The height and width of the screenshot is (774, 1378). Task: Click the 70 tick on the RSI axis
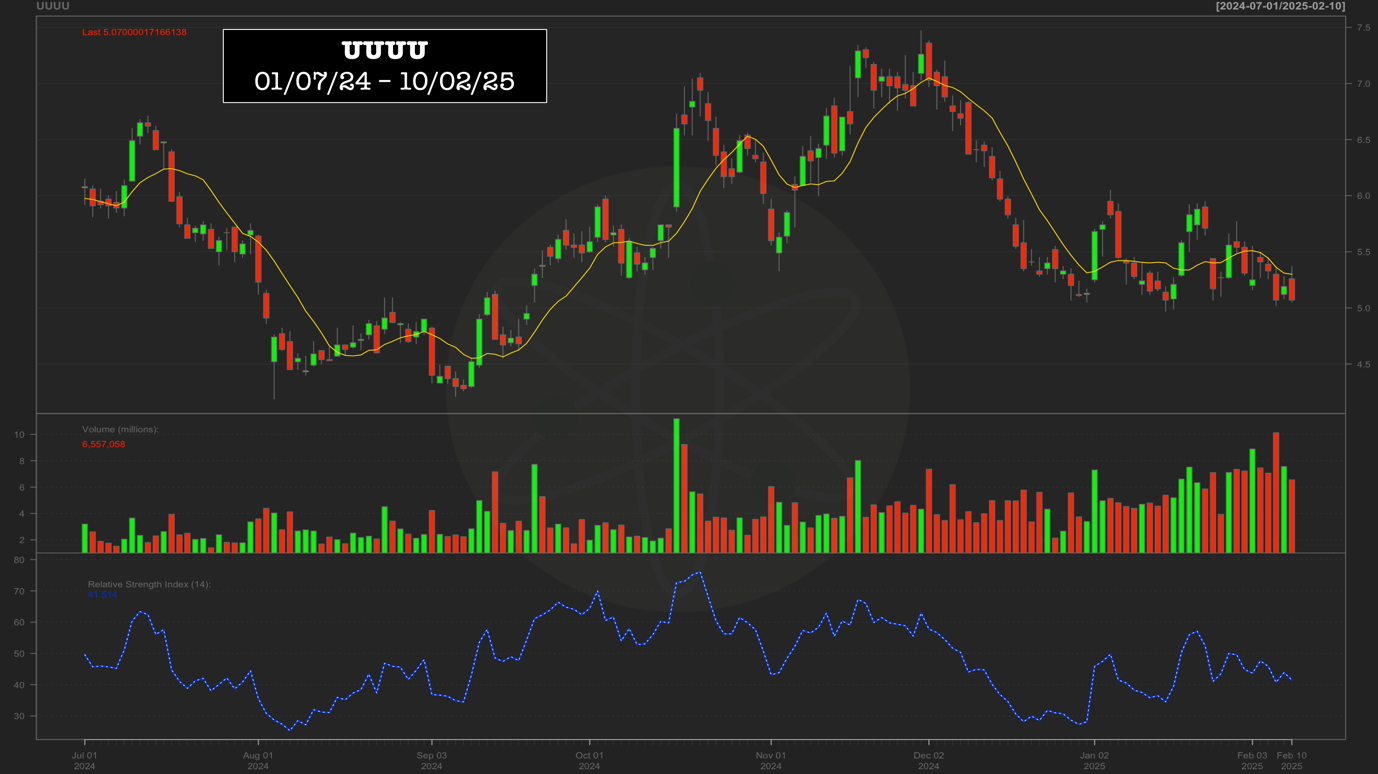tap(19, 592)
